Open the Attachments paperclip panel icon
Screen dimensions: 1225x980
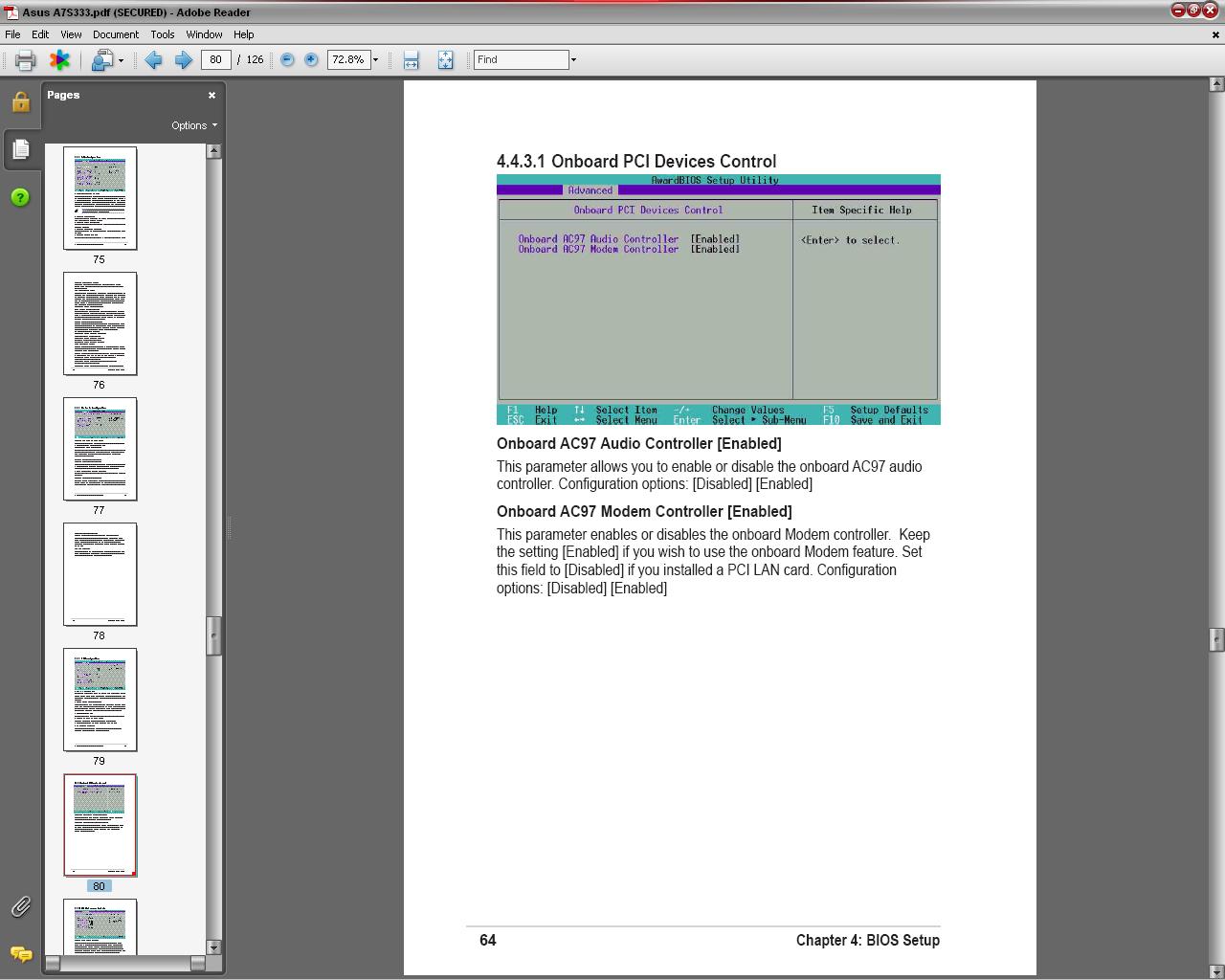20,906
